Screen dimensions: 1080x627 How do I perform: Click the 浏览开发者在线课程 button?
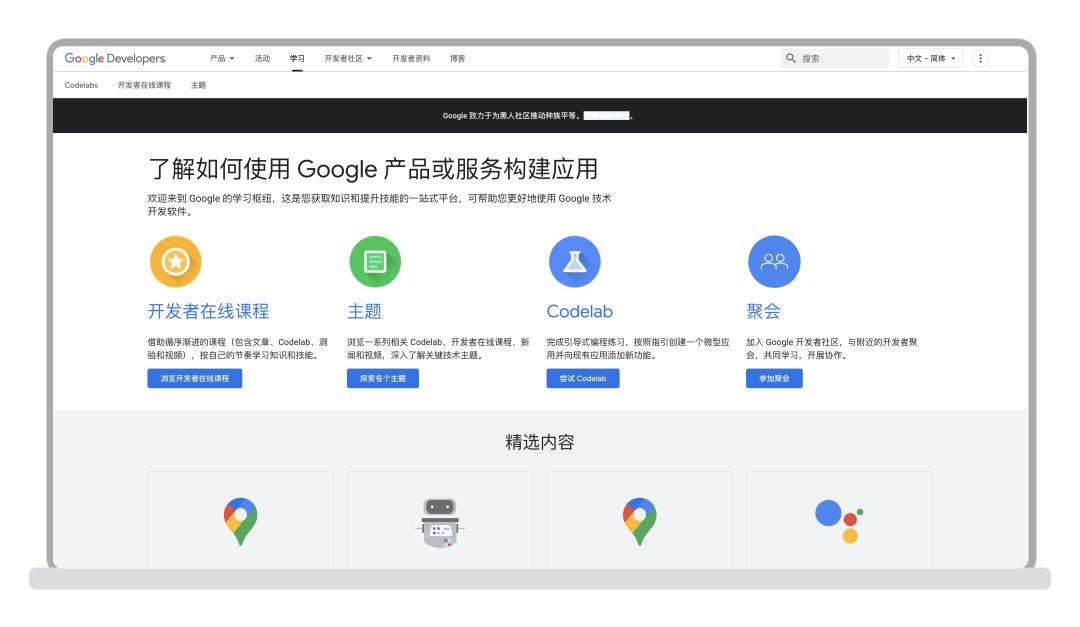195,378
